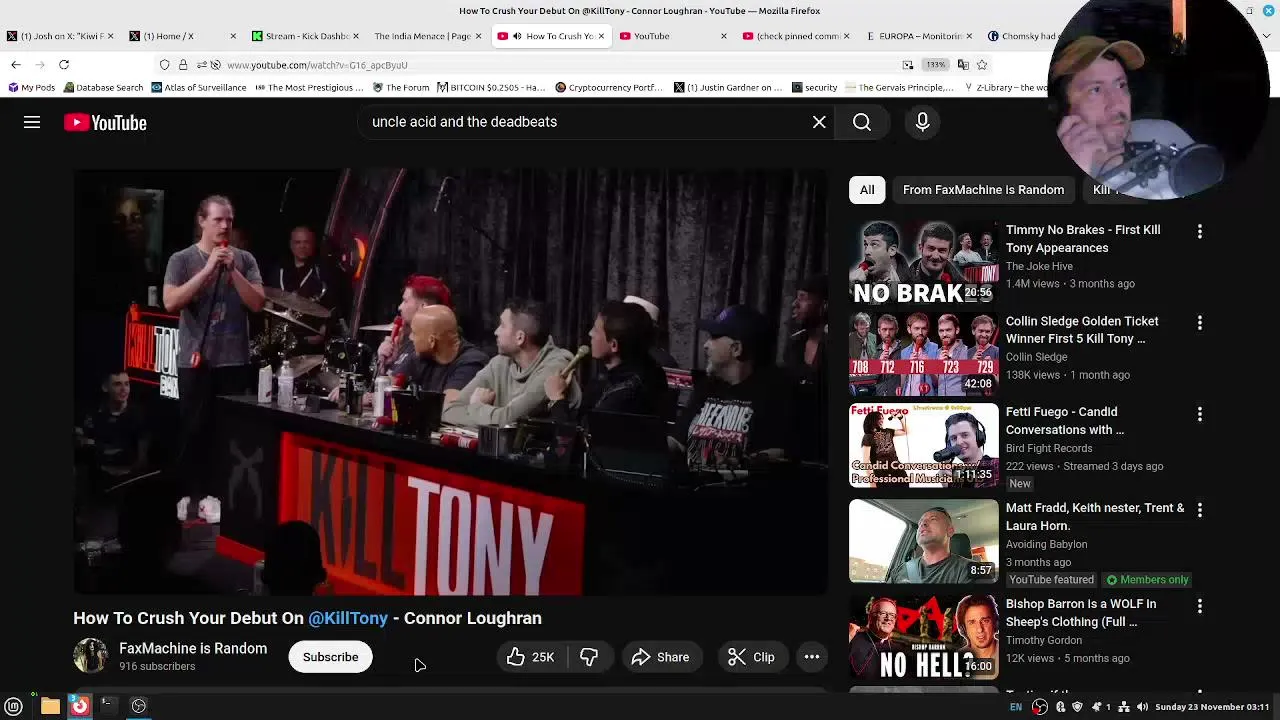Viewport: 1280px width, 720px height.
Task: Dislike the video
Action: coord(589,657)
